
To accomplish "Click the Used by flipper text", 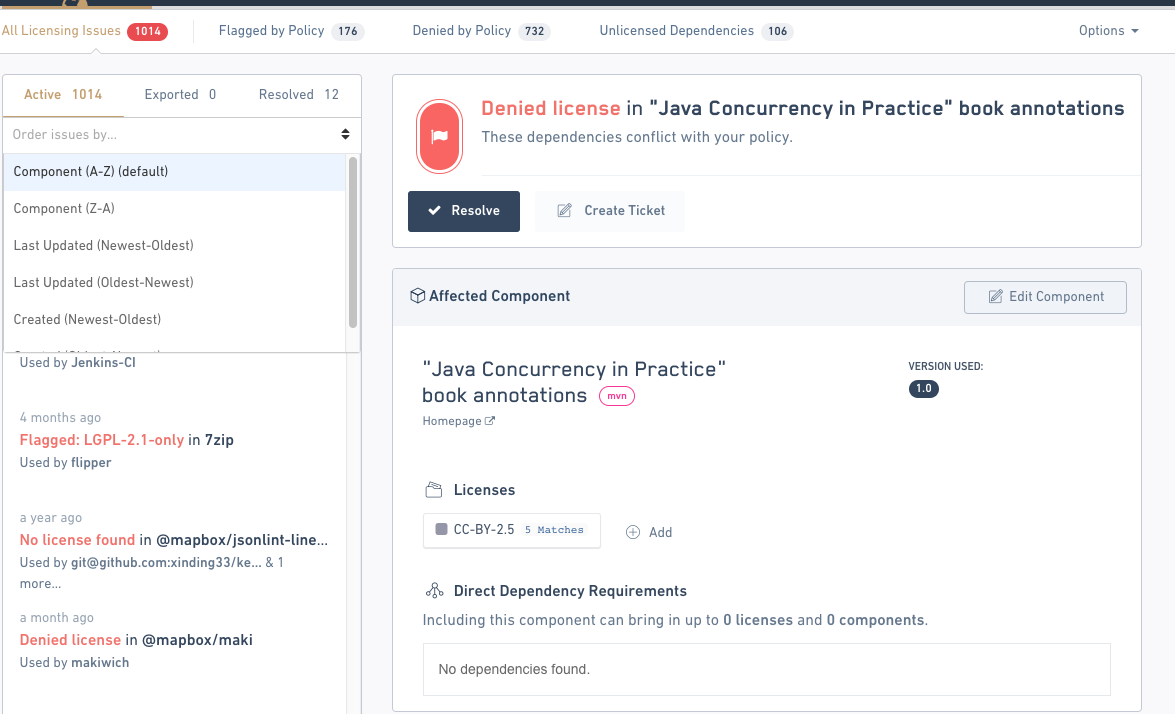I will pos(65,463).
